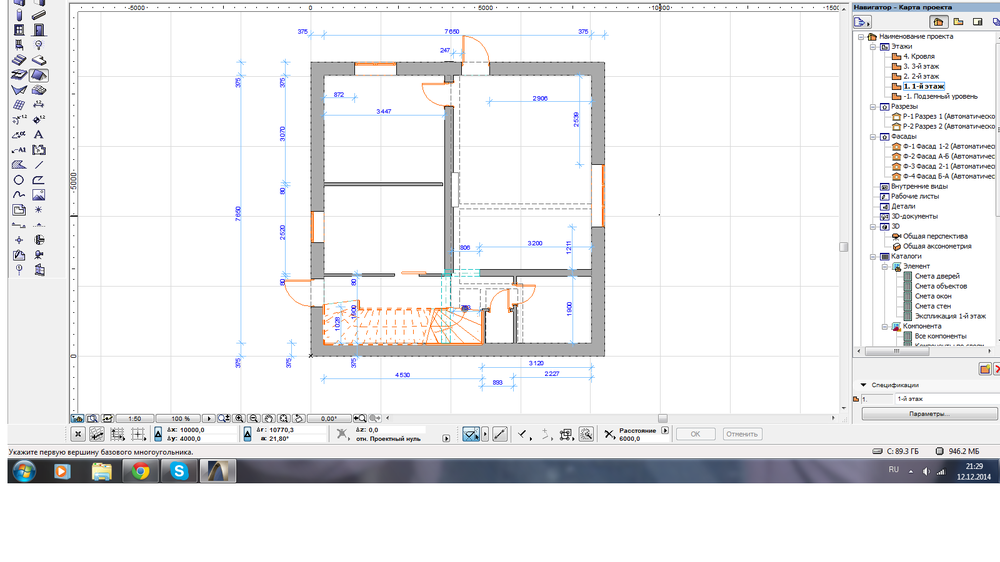Open Google Chrome from the taskbar
Image resolution: width=1000 pixels, height=562 pixels.
click(141, 471)
